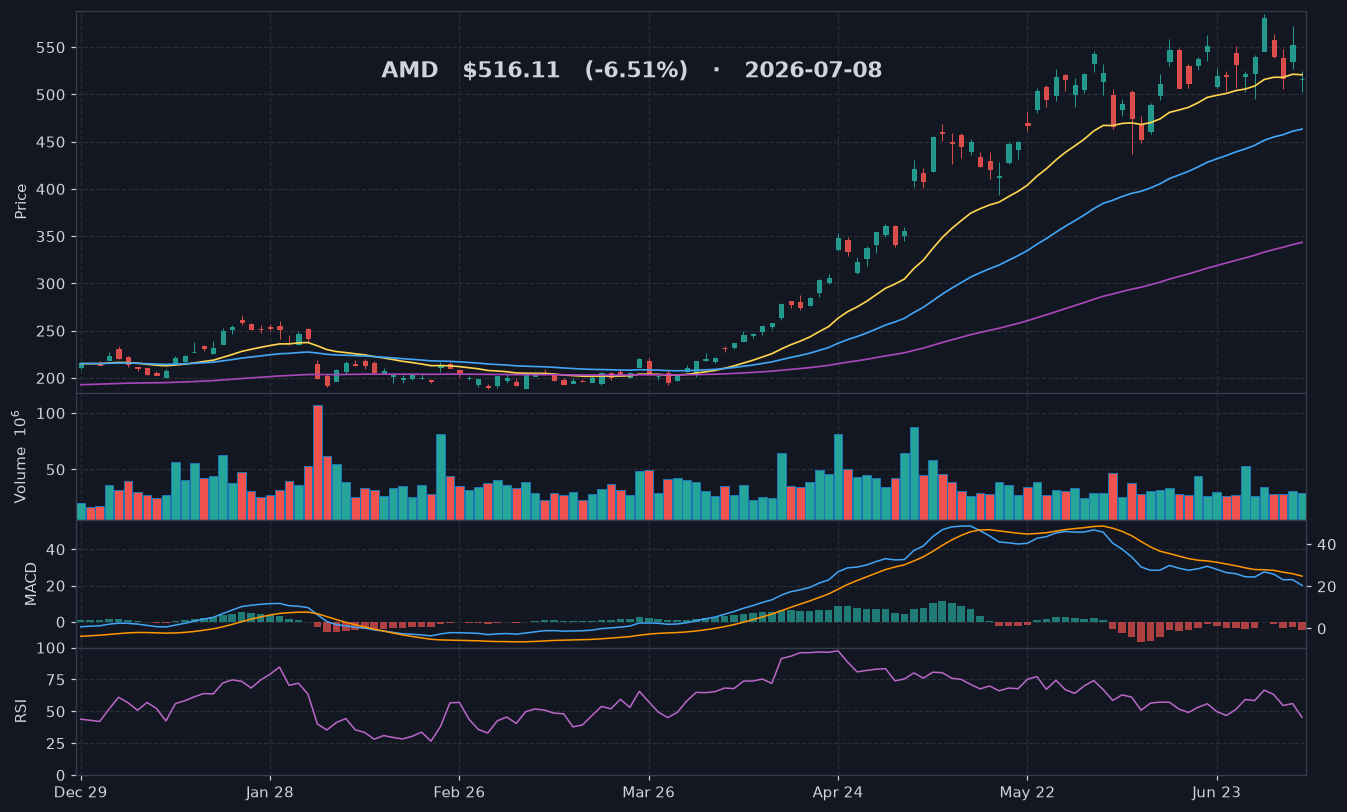
Task: Click the 0 tick on RSI axis
Action: (x=60, y=775)
